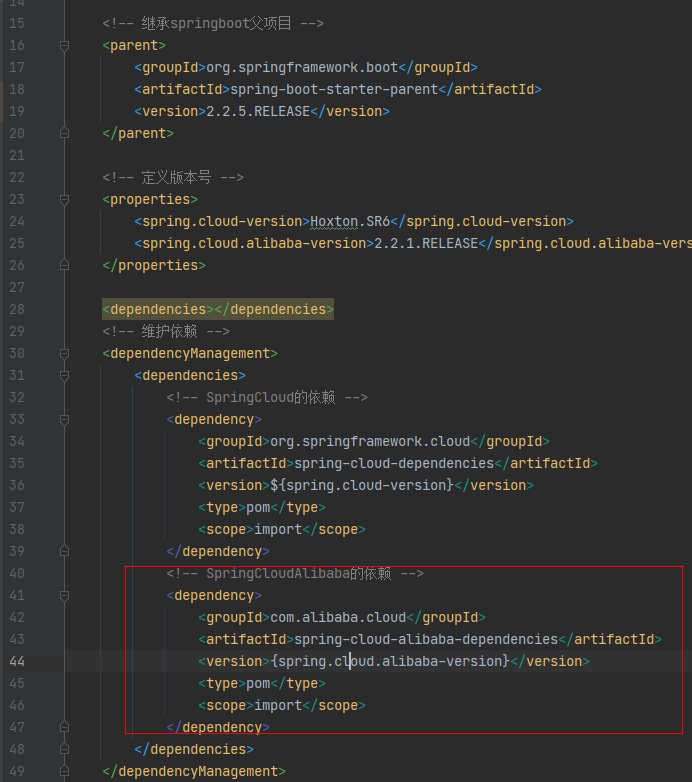Click the highlighted empty dependencies tag

pyautogui.click(x=218, y=309)
